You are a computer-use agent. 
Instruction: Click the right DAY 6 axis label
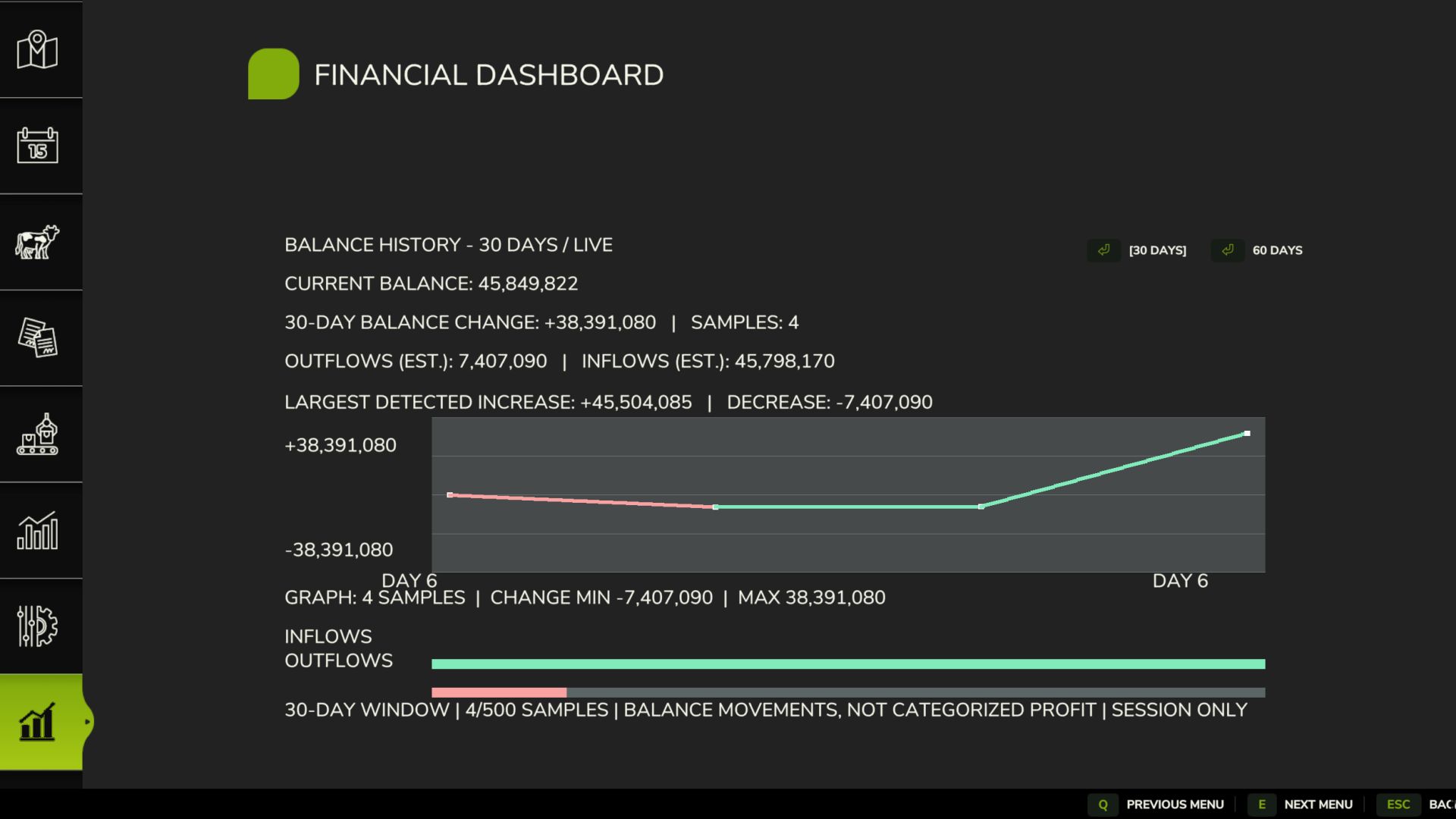[x=1180, y=581]
